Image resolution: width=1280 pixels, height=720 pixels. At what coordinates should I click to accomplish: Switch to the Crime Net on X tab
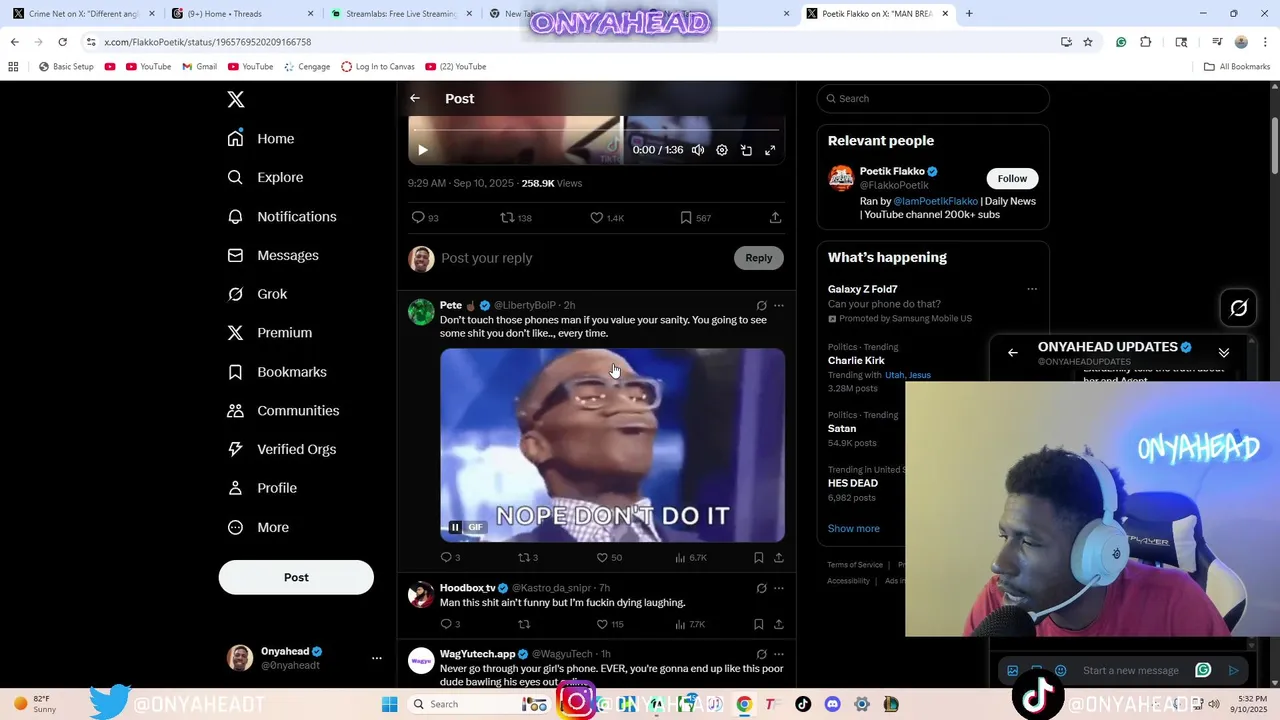[x=84, y=14]
